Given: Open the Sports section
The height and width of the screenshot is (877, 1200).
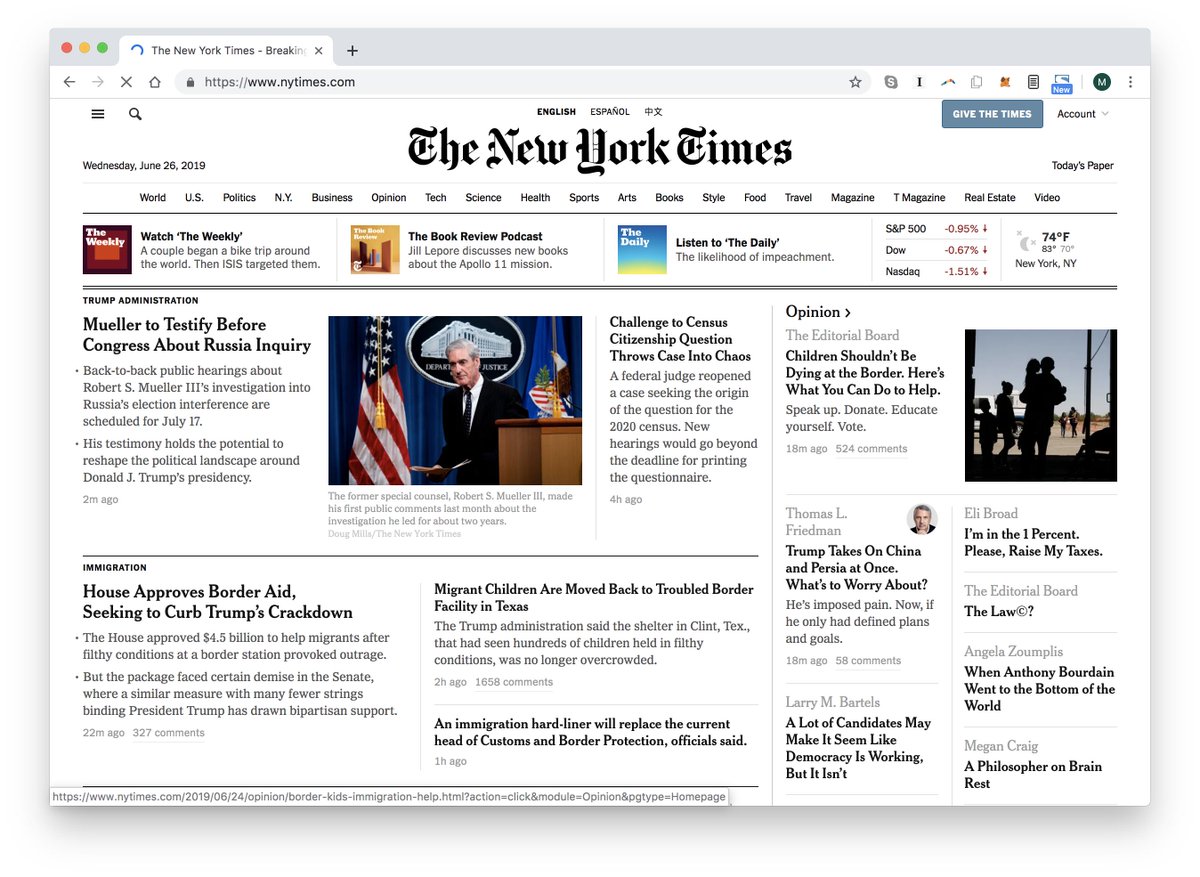Looking at the screenshot, I should point(584,198).
